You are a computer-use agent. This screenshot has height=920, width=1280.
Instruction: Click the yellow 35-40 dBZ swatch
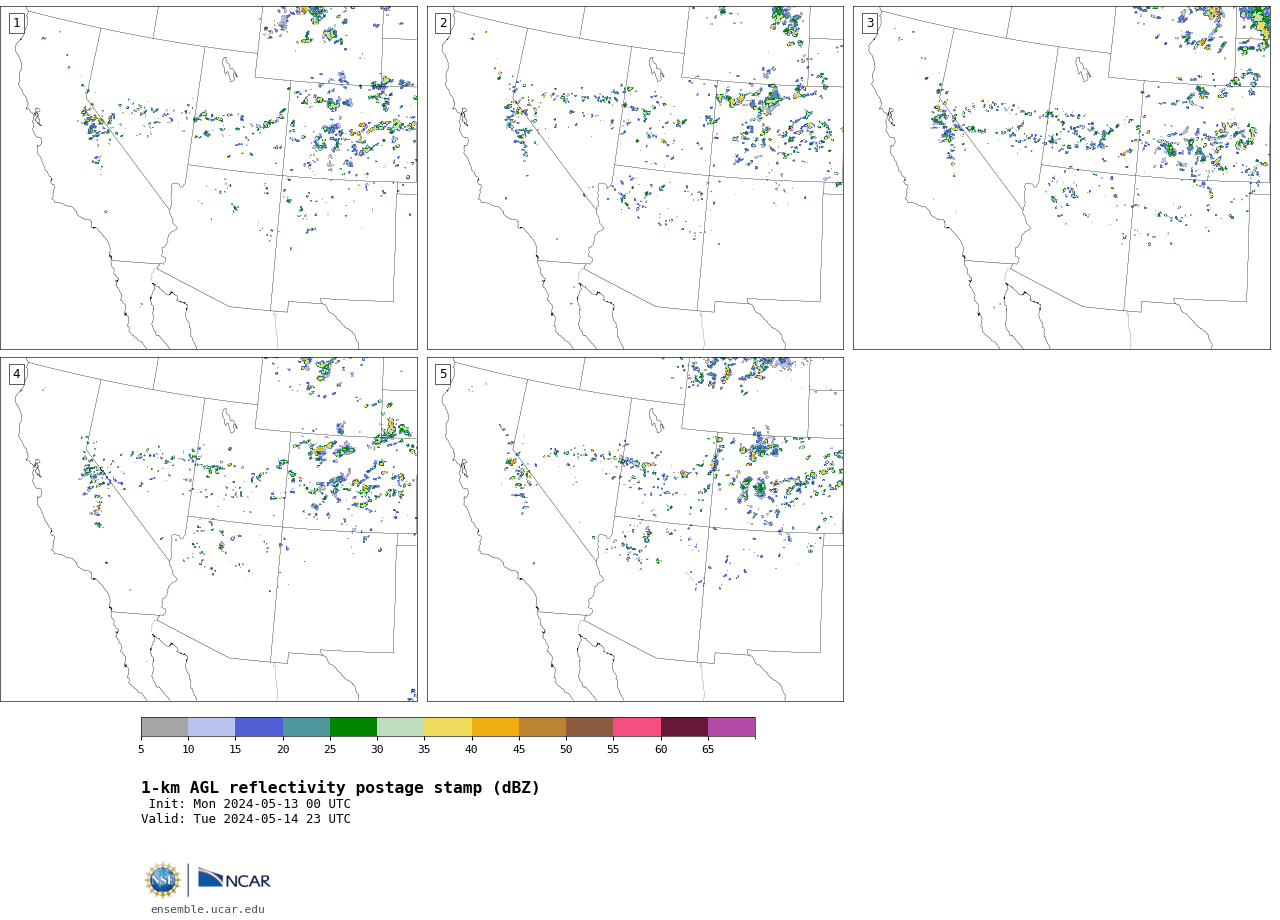click(448, 727)
